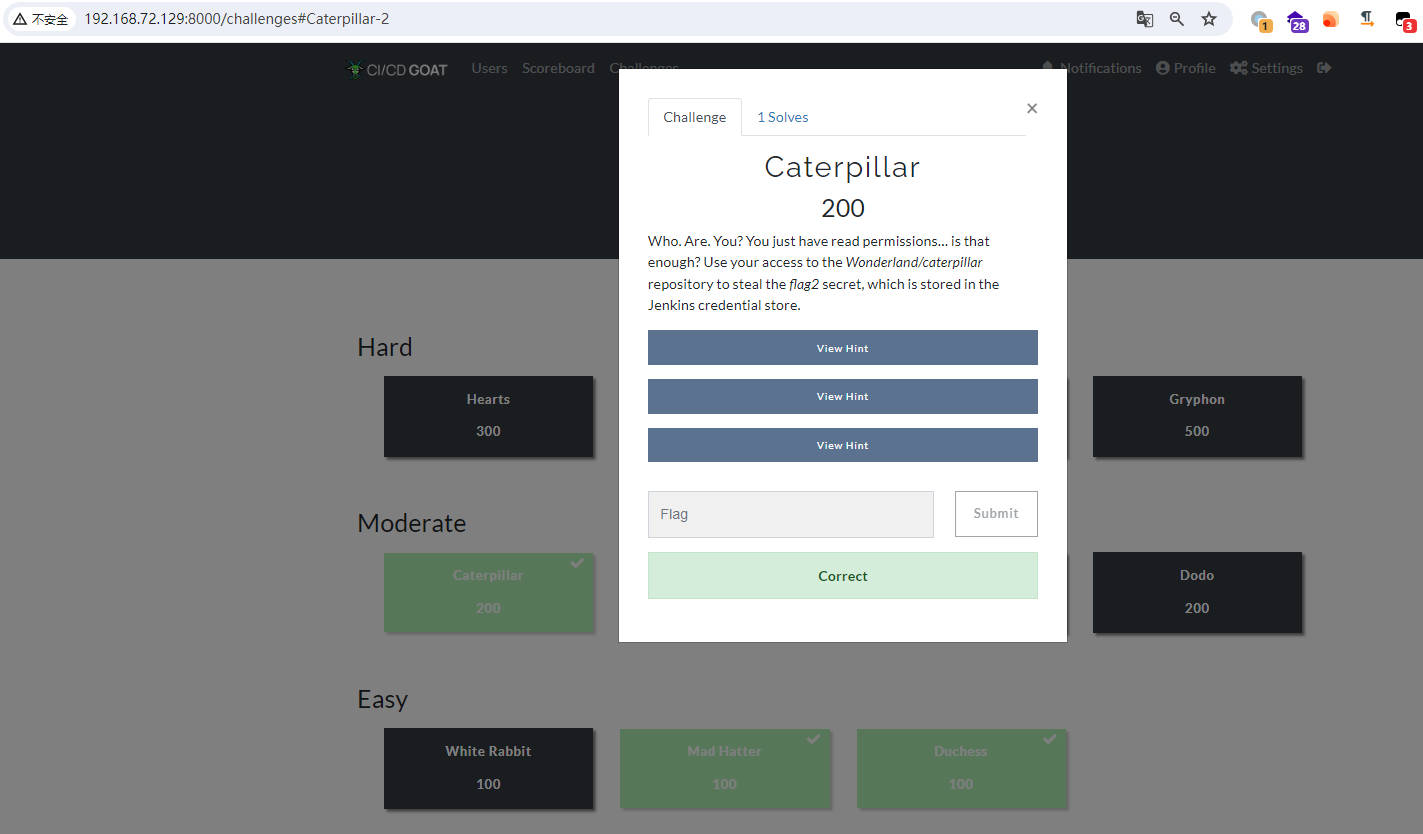Open Notifications in the navbar
Image resolution: width=1423 pixels, height=834 pixels.
(1091, 68)
